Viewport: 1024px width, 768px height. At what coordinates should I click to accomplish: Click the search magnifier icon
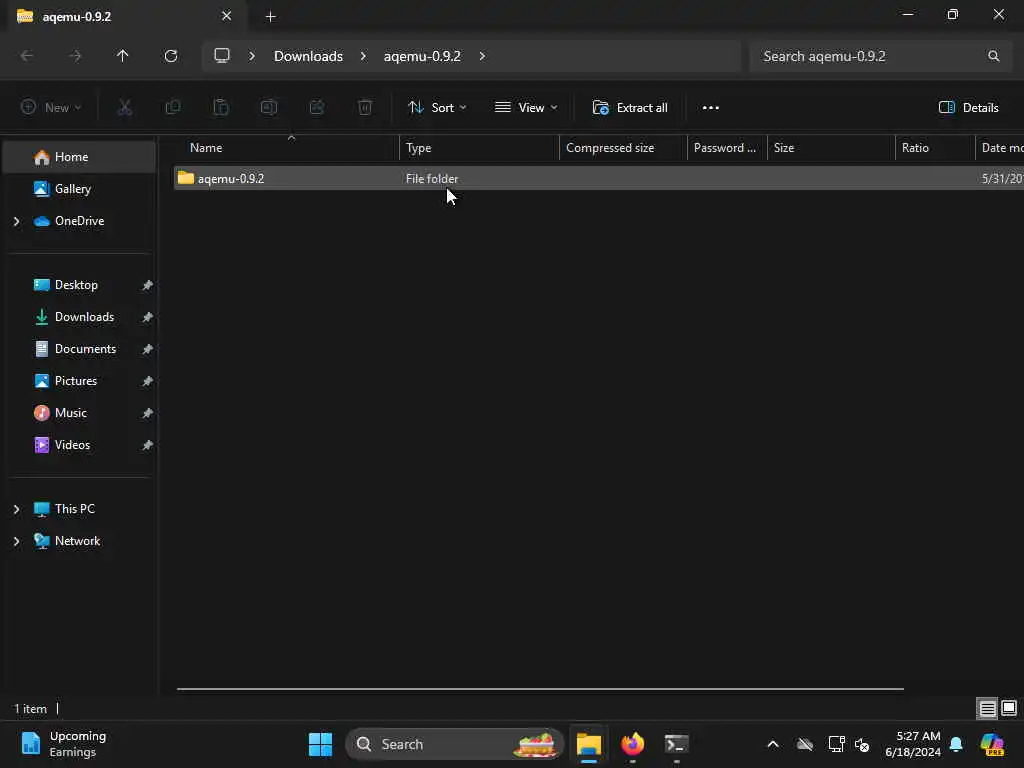pos(993,56)
